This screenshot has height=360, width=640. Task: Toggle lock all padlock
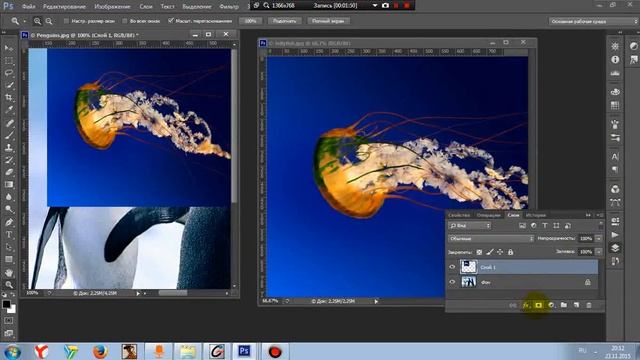coord(510,252)
